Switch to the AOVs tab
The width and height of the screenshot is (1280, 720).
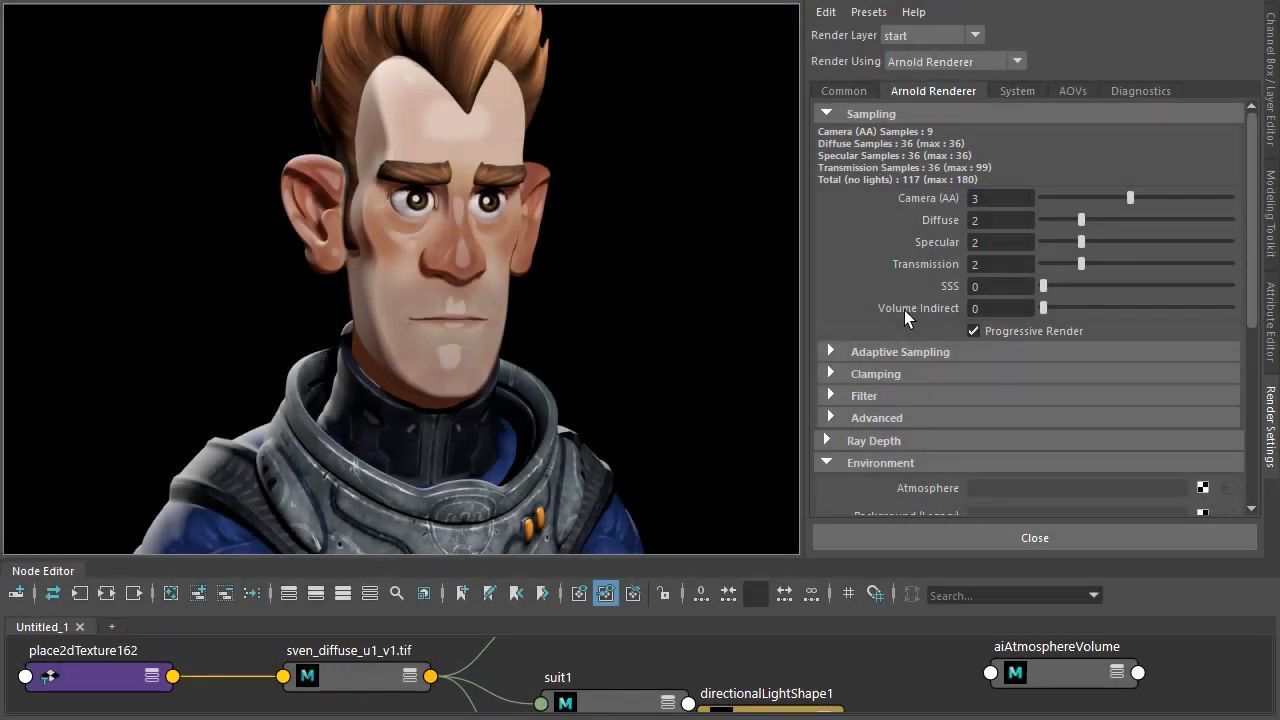pos(1072,91)
